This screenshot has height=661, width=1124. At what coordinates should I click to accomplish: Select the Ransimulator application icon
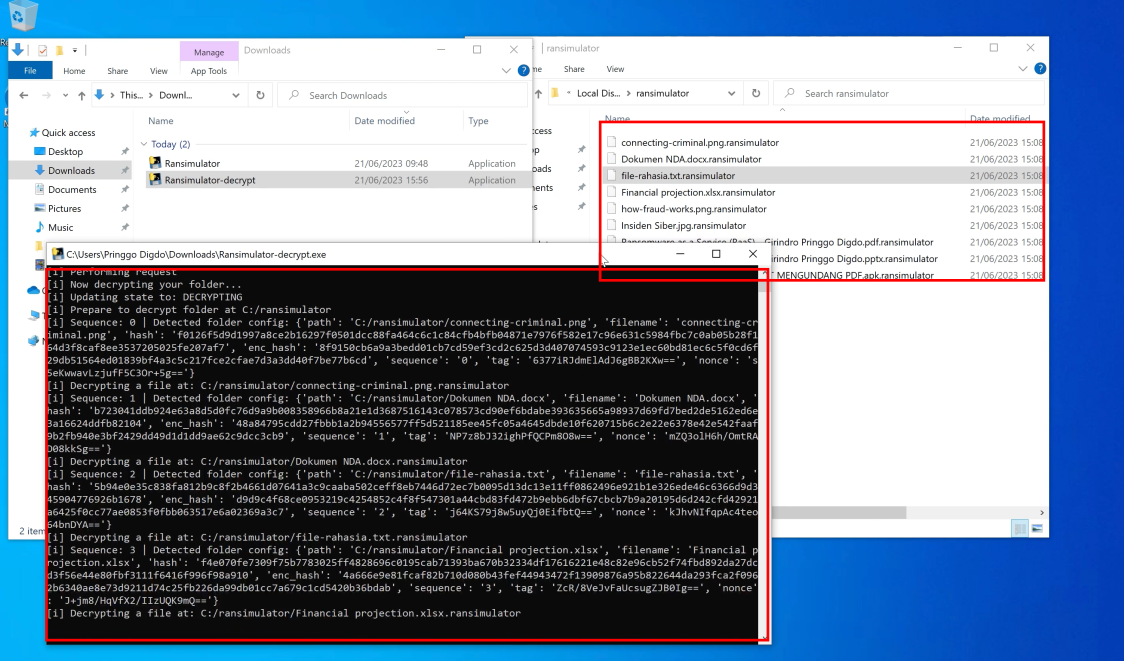[155, 163]
